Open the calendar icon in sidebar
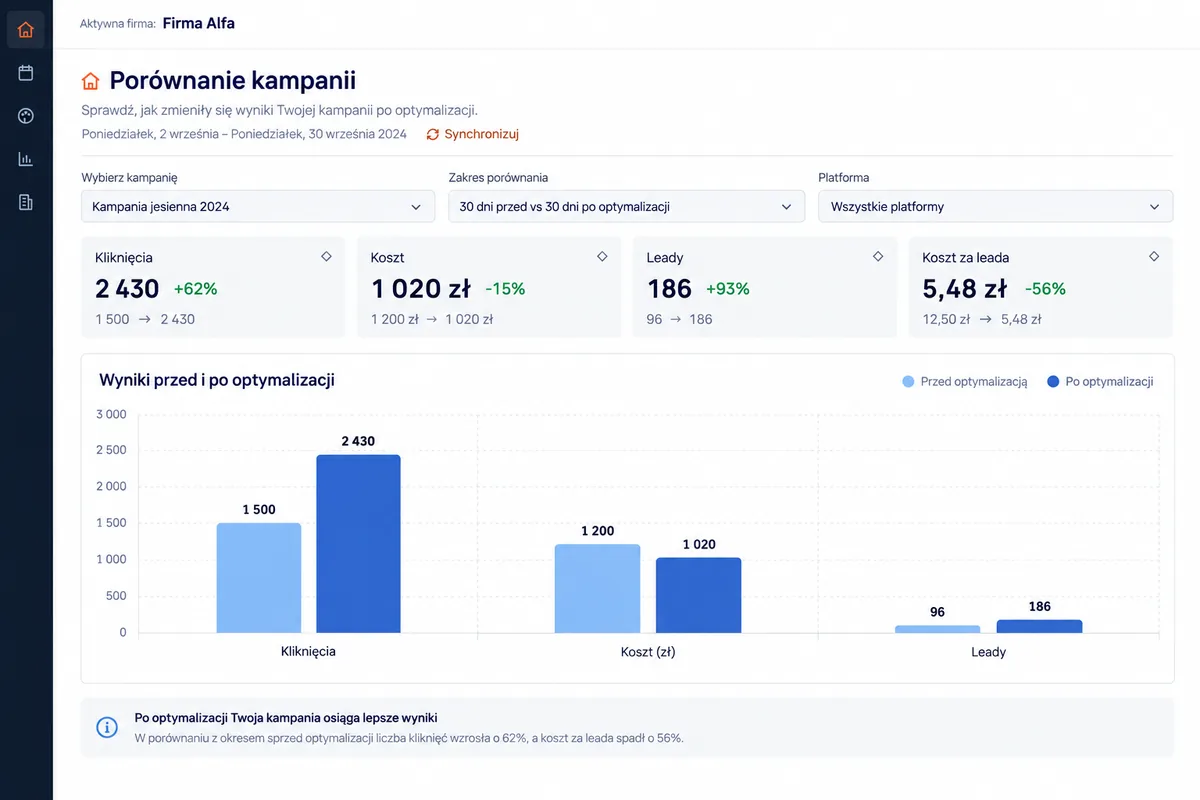Screen dimensions: 1200x800 [26, 73]
